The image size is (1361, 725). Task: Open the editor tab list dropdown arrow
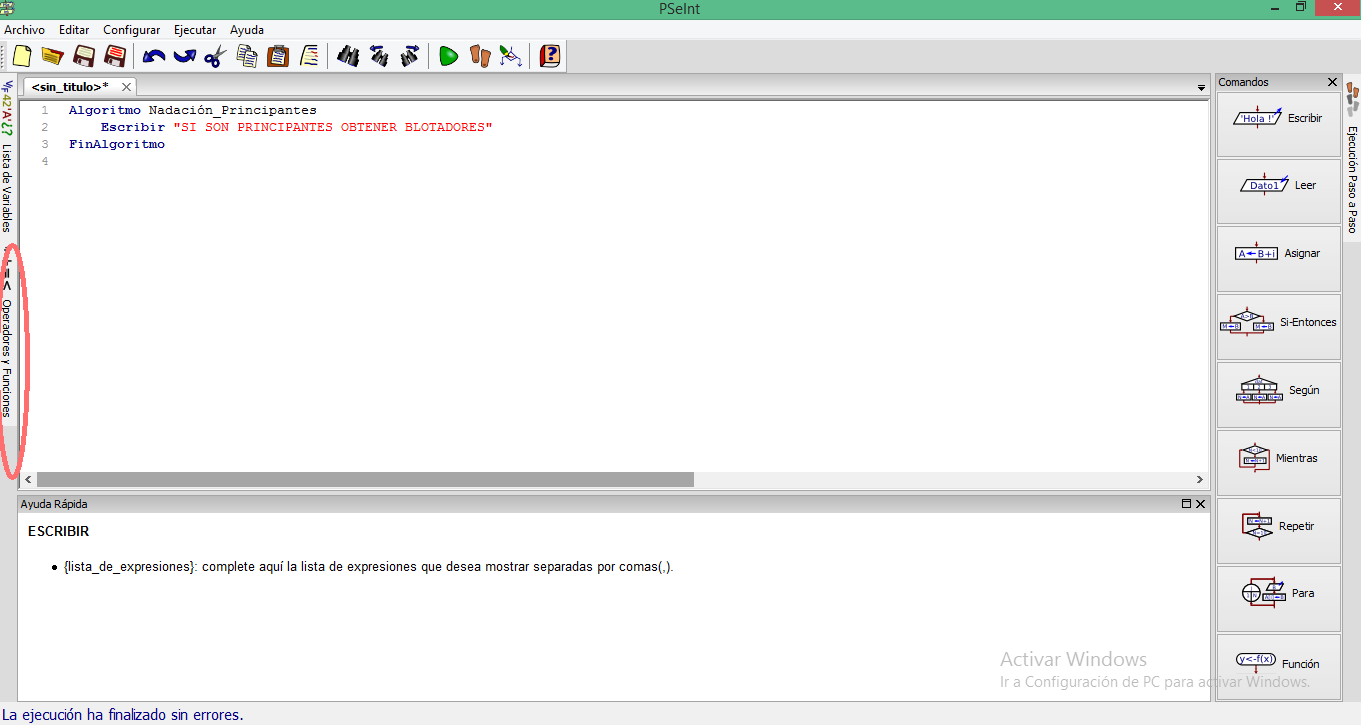(x=1200, y=87)
